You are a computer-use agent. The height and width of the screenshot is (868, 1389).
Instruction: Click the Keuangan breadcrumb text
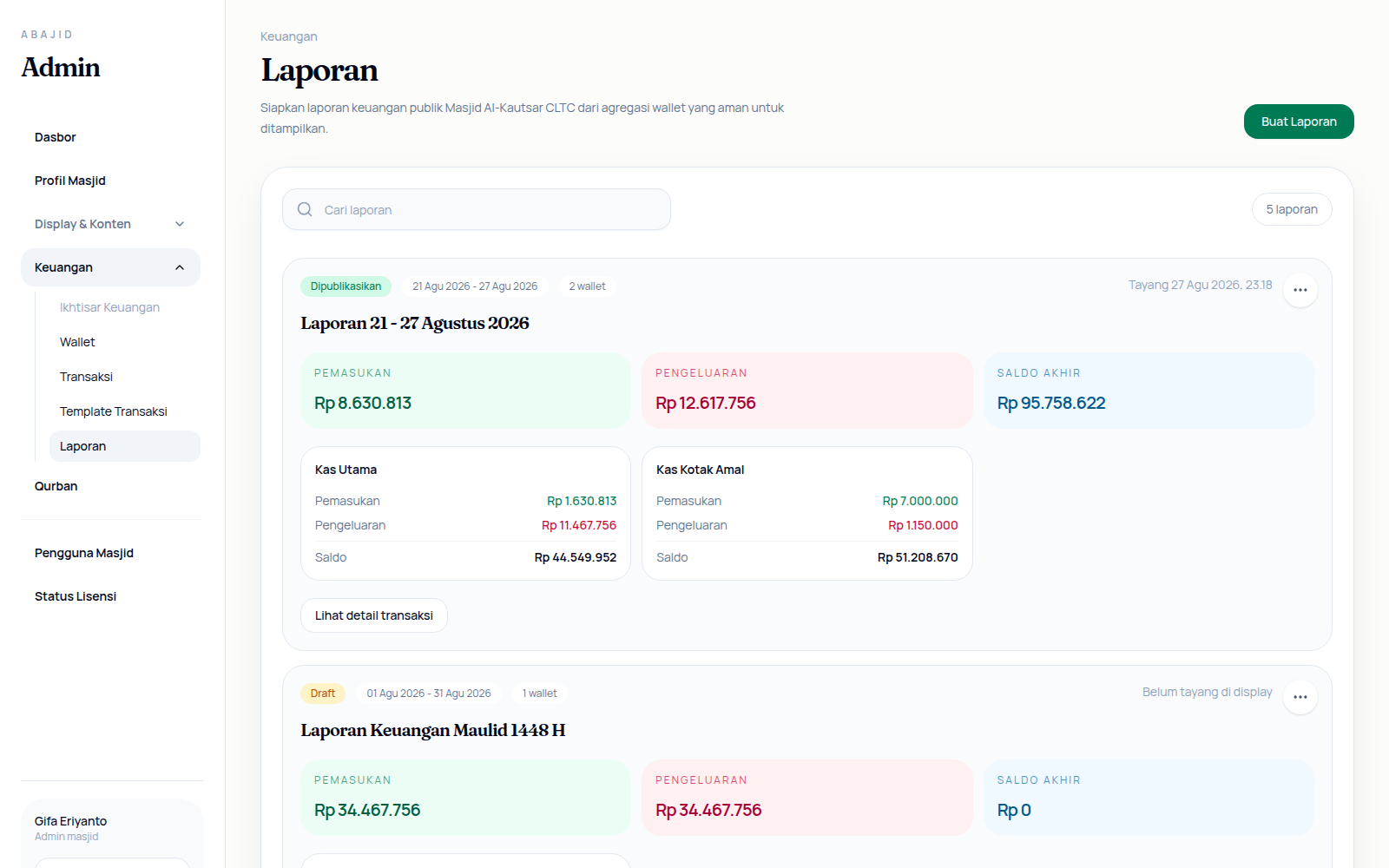(x=289, y=36)
